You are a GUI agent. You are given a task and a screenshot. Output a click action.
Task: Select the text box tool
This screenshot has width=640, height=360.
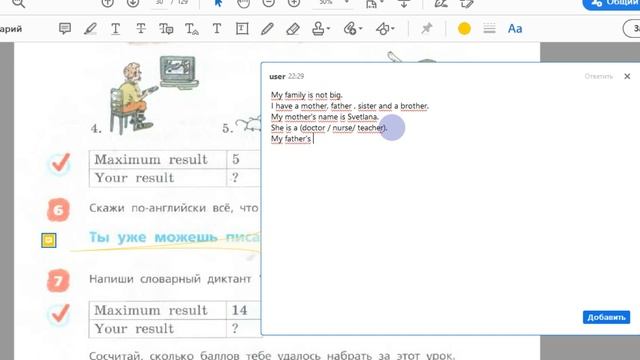coord(242,29)
